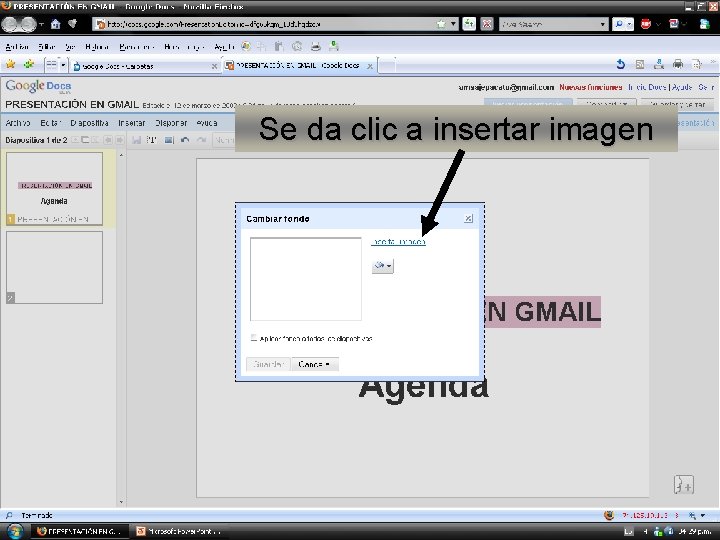Click the green add-bookmark star icon

[x=29, y=64]
